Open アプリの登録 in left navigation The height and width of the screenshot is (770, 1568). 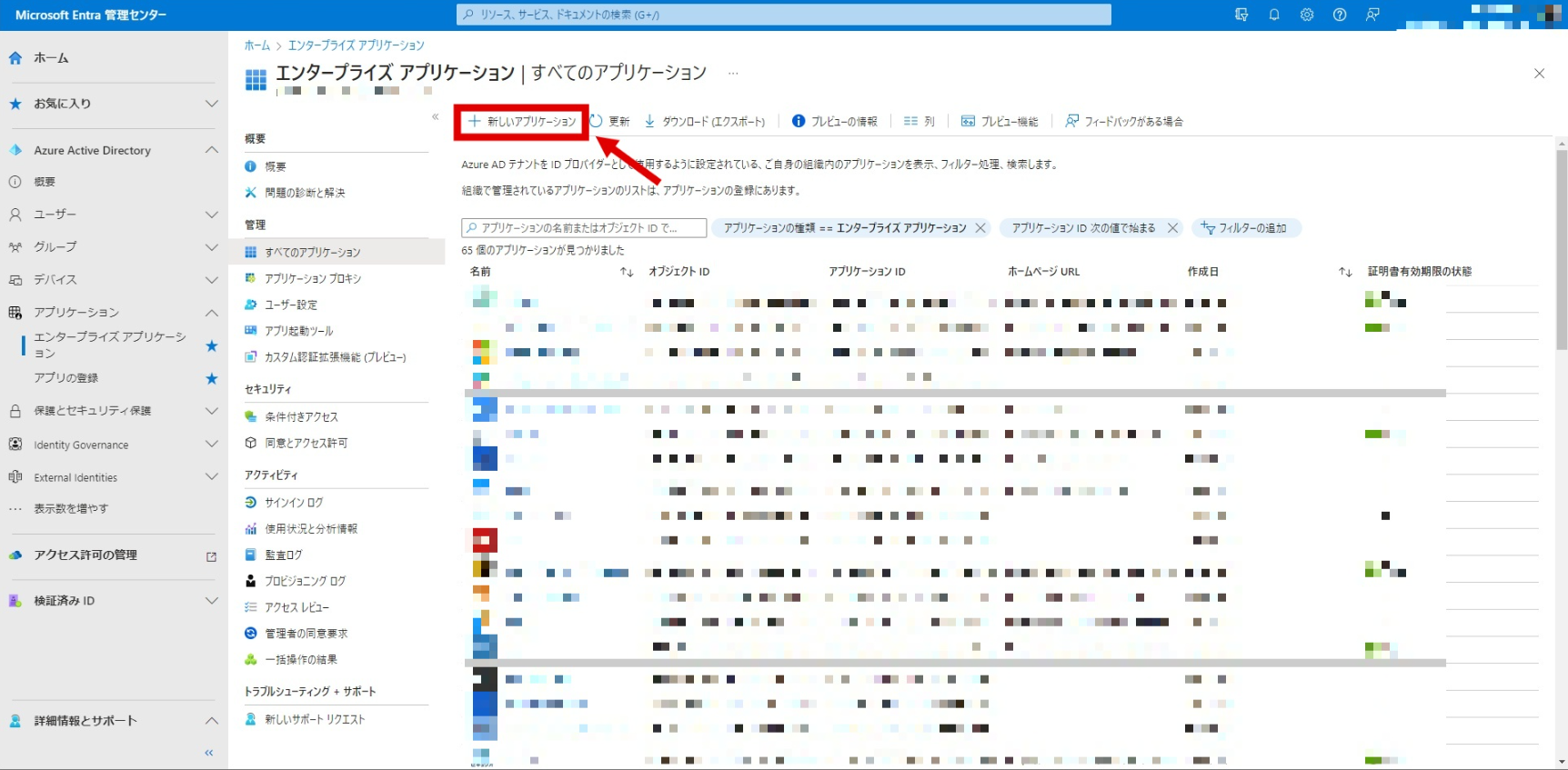[66, 378]
